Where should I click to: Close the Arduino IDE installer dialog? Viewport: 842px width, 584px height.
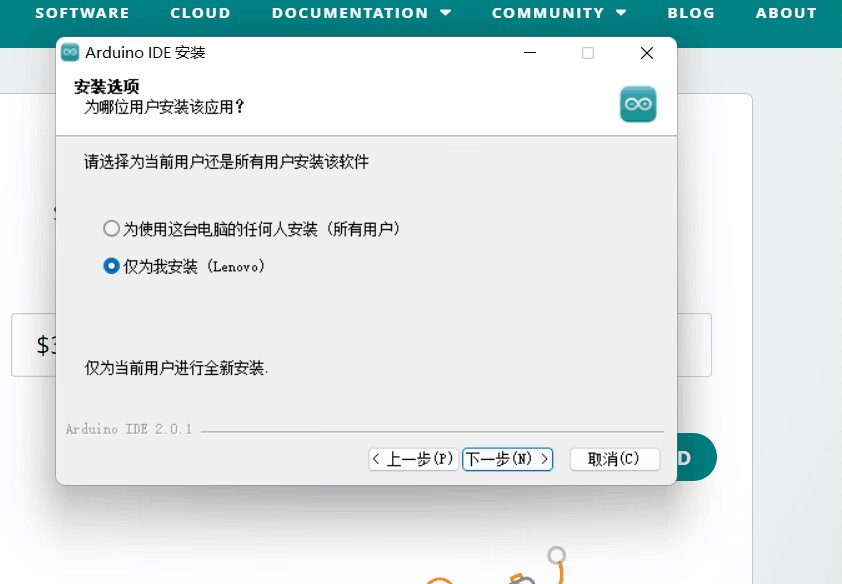pyautogui.click(x=647, y=53)
